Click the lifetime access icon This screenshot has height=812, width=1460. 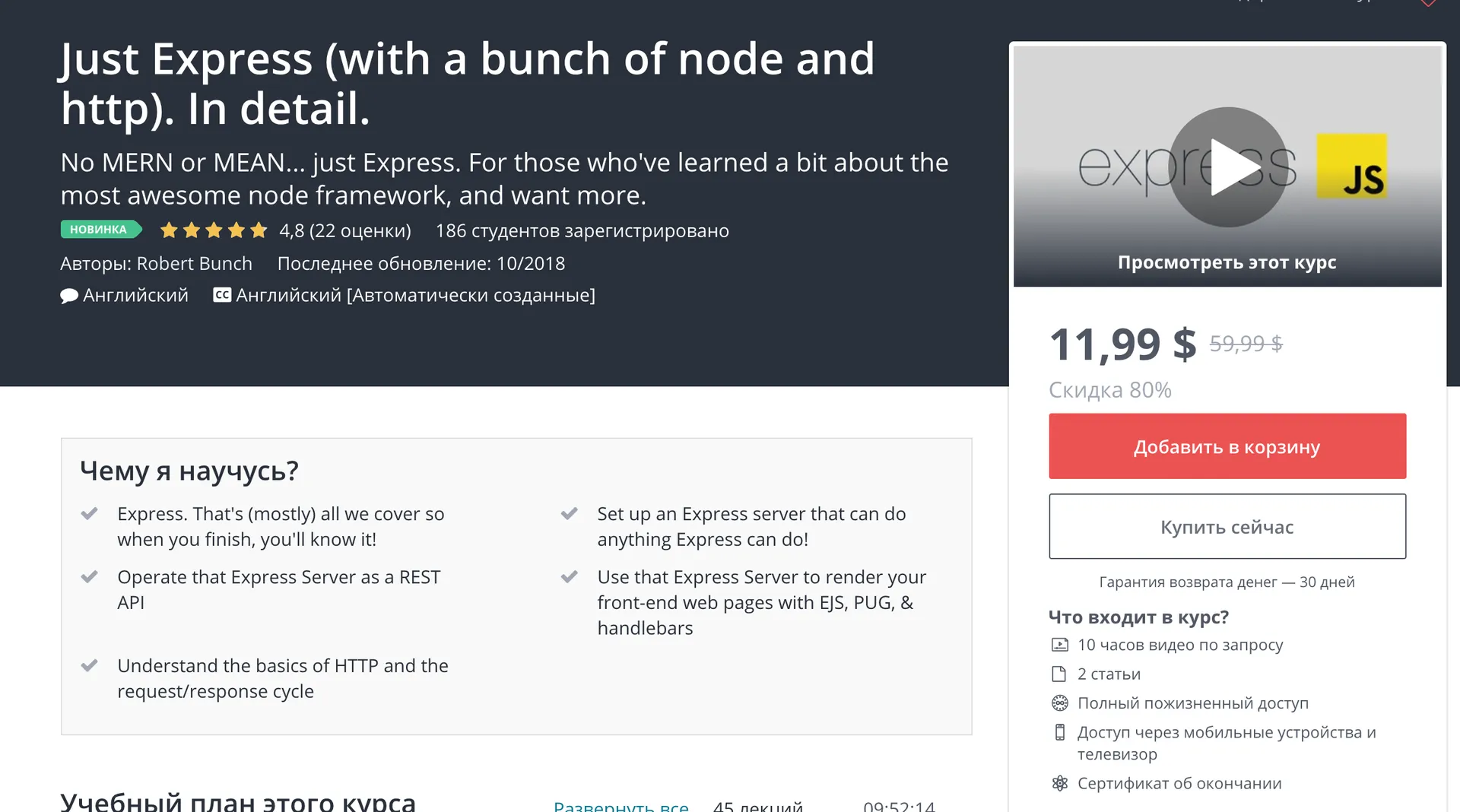(x=1059, y=703)
